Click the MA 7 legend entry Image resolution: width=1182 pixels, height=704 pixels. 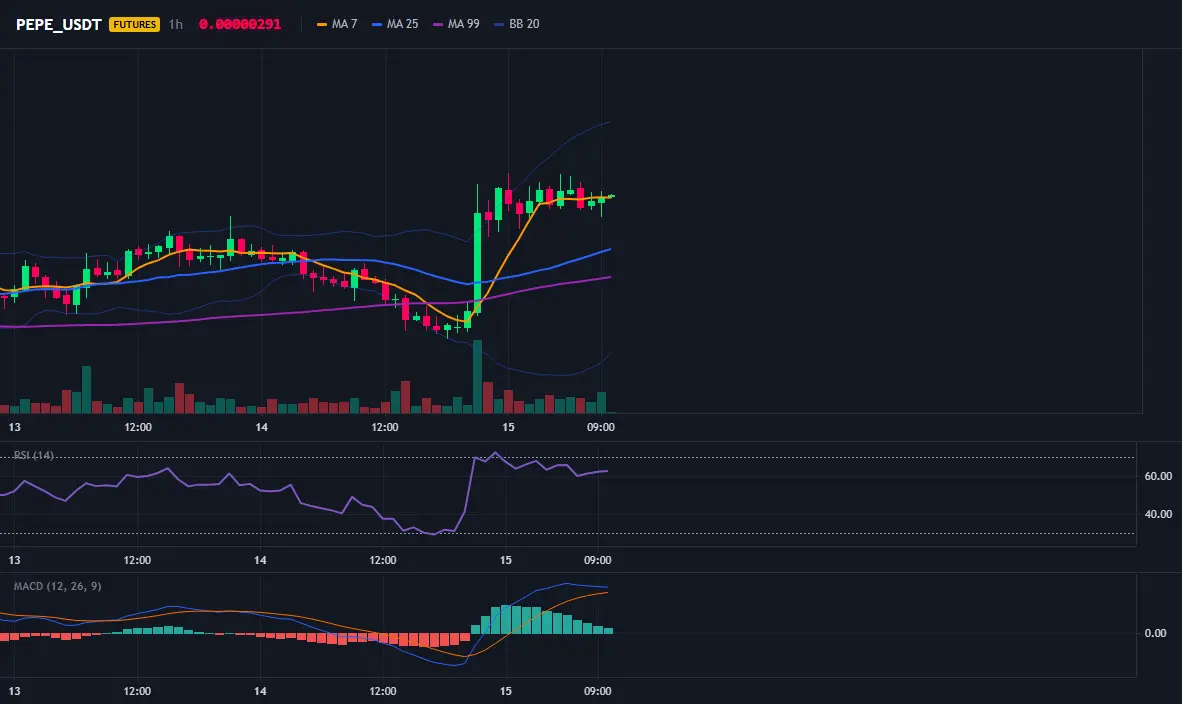pos(337,24)
